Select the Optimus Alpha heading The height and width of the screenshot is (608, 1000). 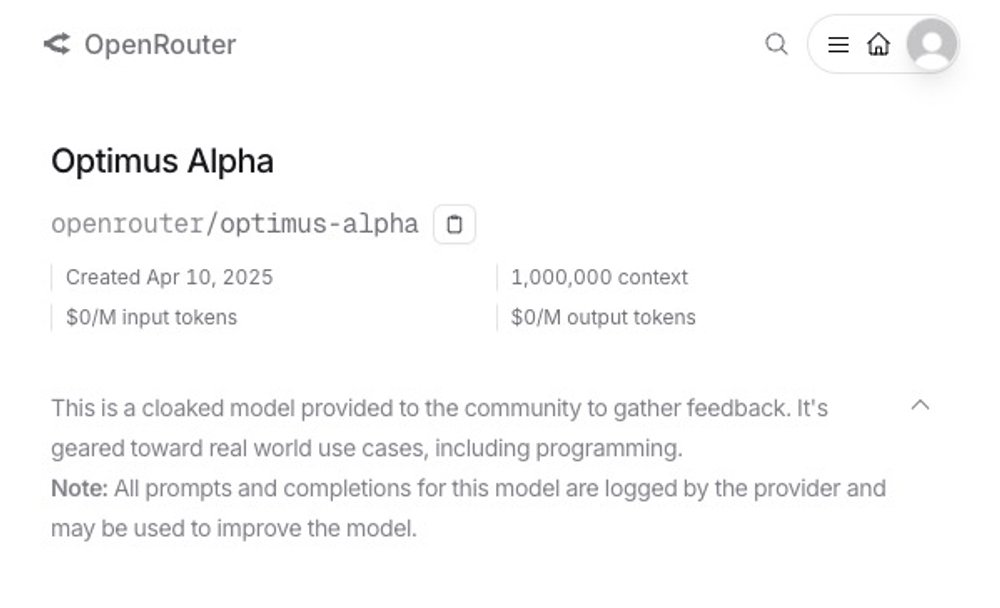point(163,161)
